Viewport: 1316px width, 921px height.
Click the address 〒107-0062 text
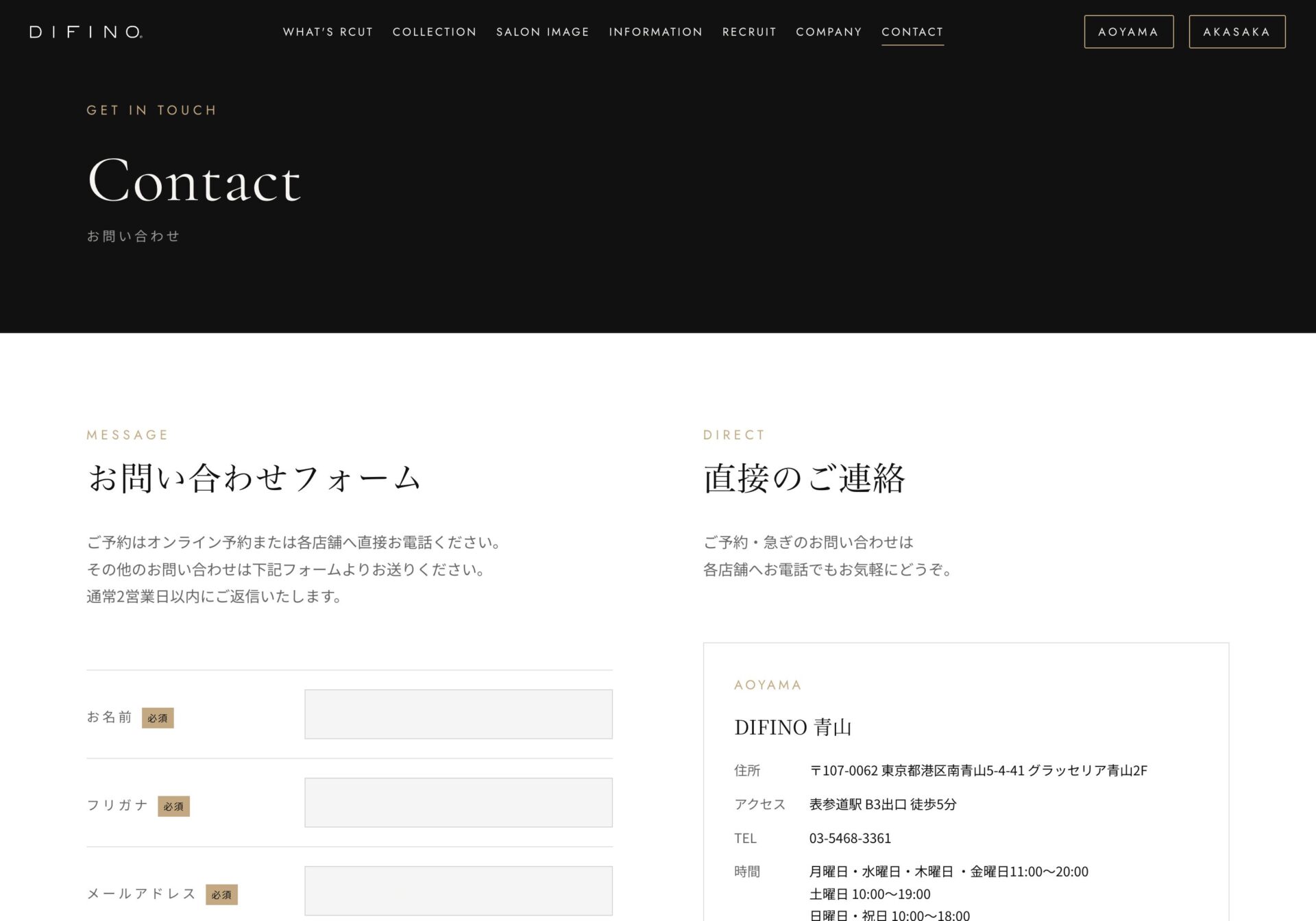[978, 770]
